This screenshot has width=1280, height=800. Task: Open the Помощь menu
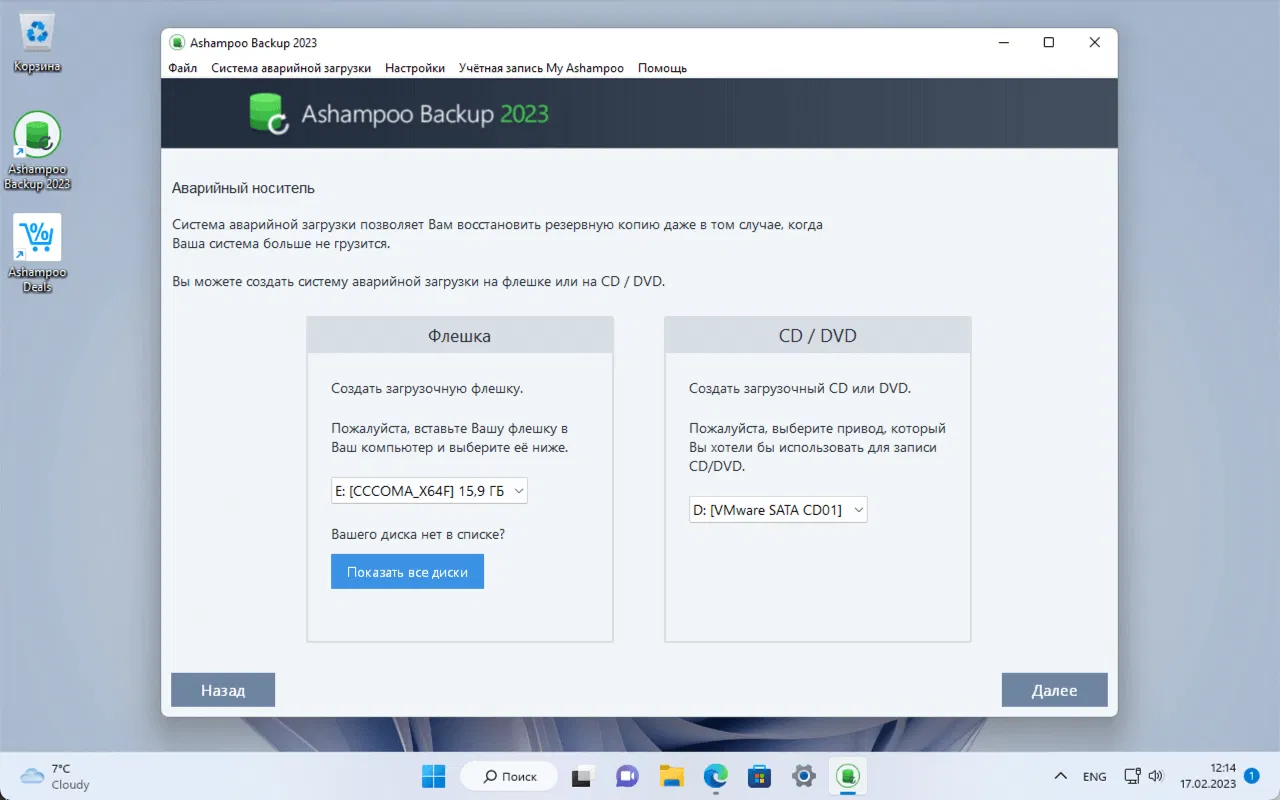tap(662, 68)
